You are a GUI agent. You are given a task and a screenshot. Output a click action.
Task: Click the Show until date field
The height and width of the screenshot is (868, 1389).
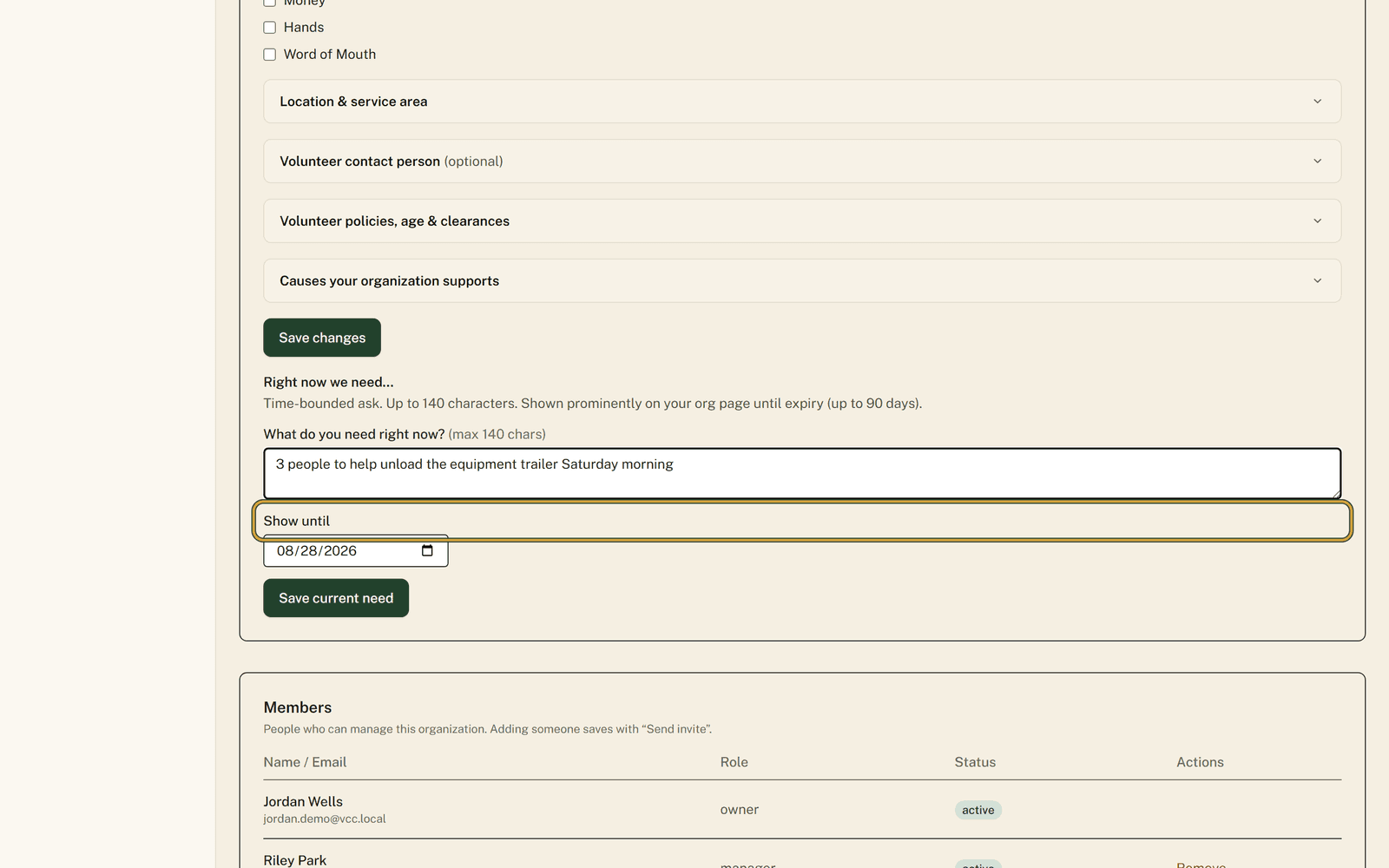tap(356, 551)
